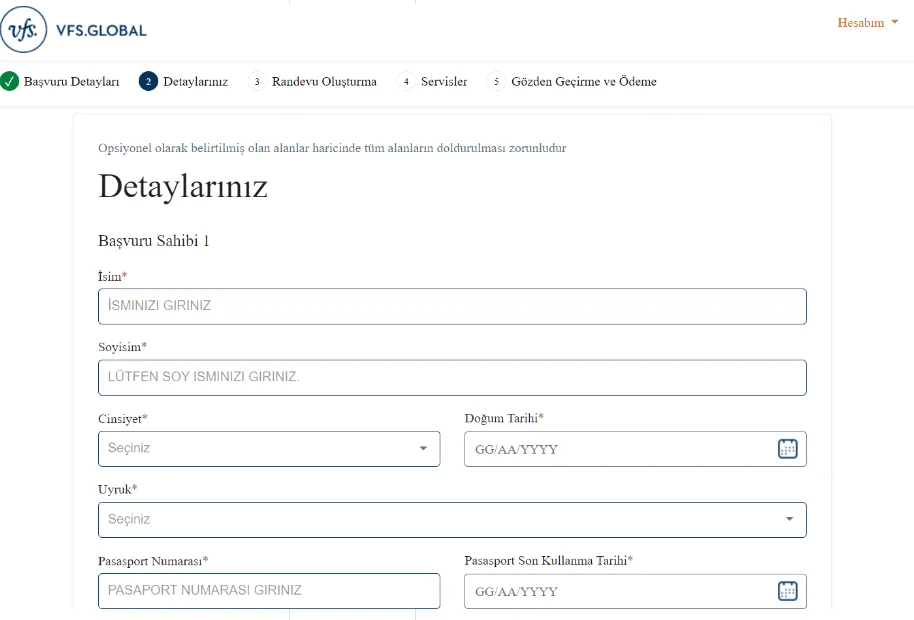
Task: Click the VFS Global logo
Action: [74, 30]
